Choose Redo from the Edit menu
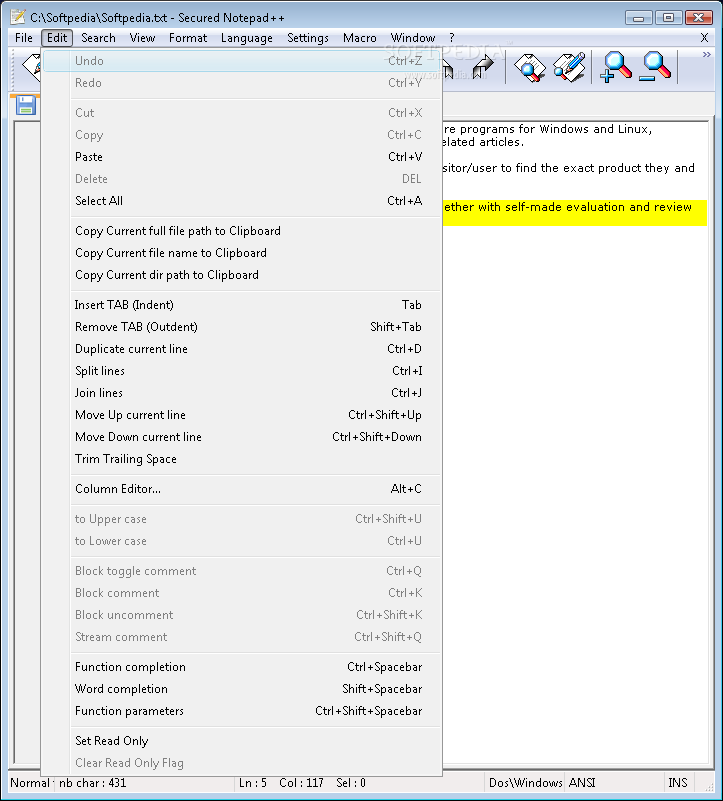This screenshot has height=801, width=723. (x=241, y=83)
